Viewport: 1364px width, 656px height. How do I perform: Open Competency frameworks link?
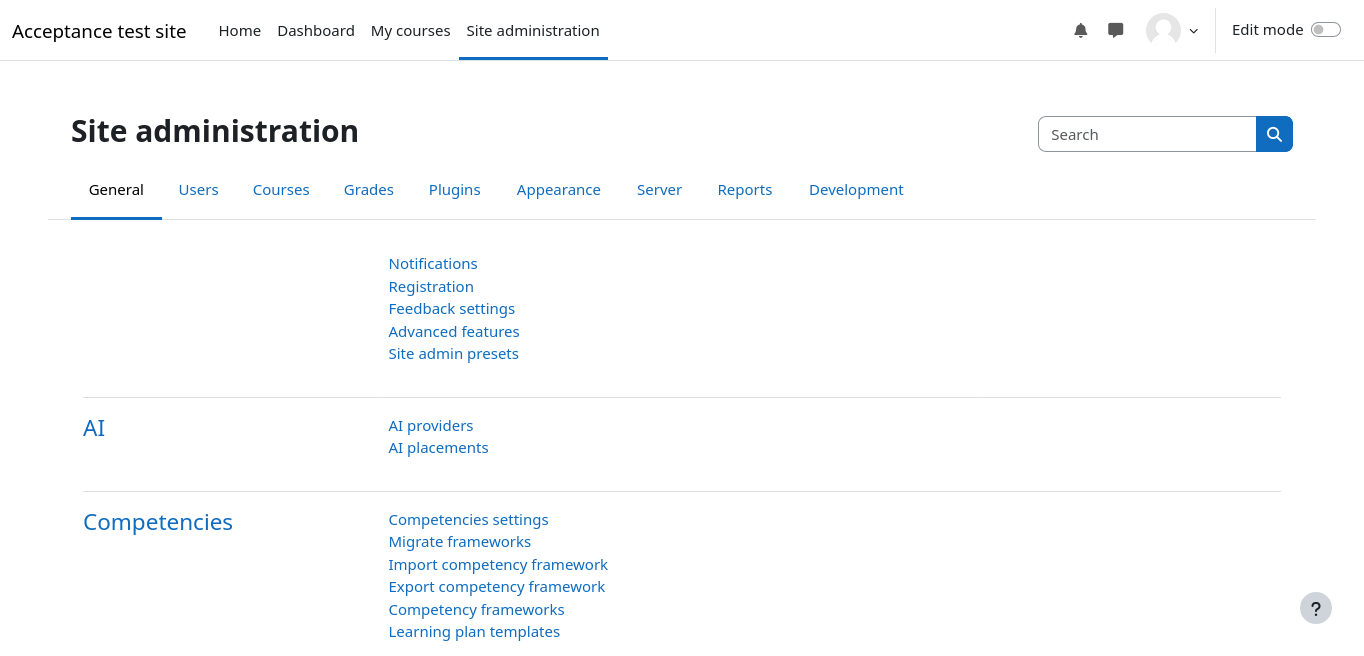tap(476, 610)
